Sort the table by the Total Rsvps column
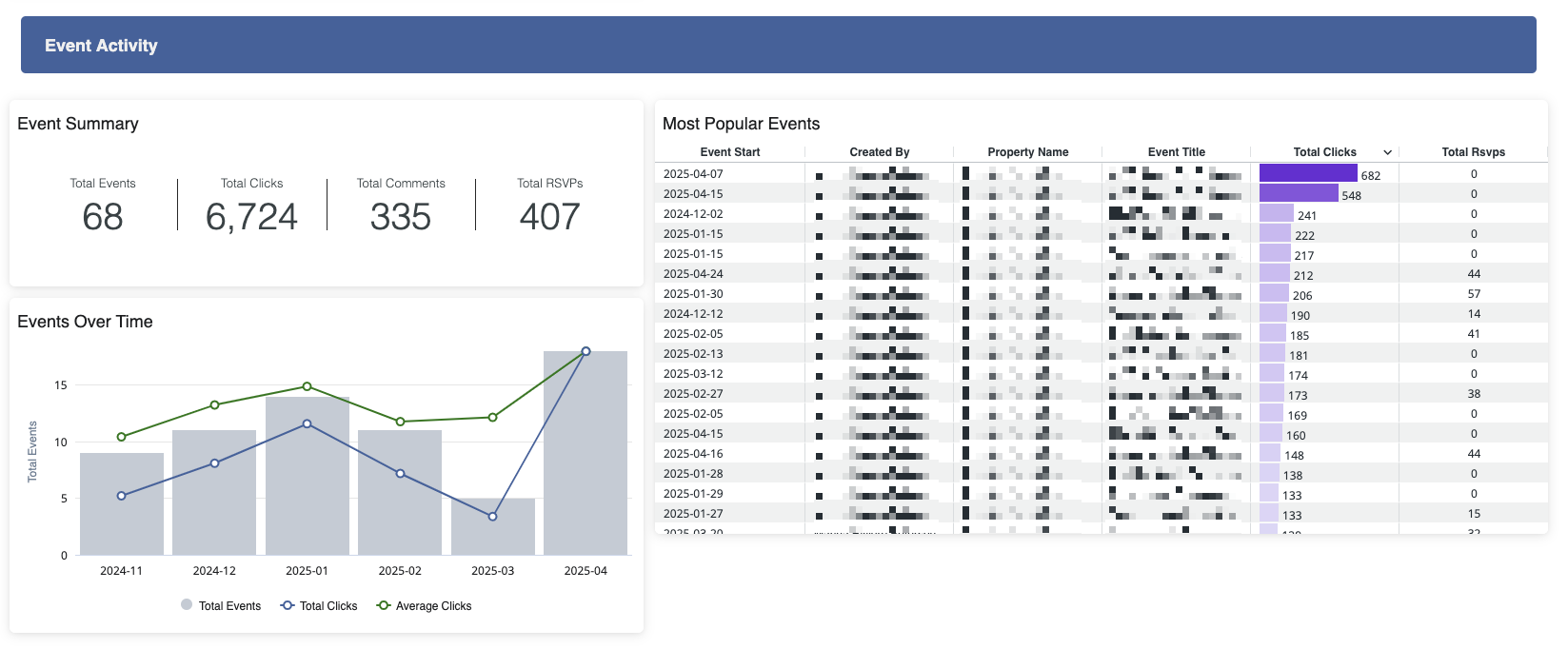The height and width of the screenshot is (649, 1568). pyautogui.click(x=1473, y=152)
